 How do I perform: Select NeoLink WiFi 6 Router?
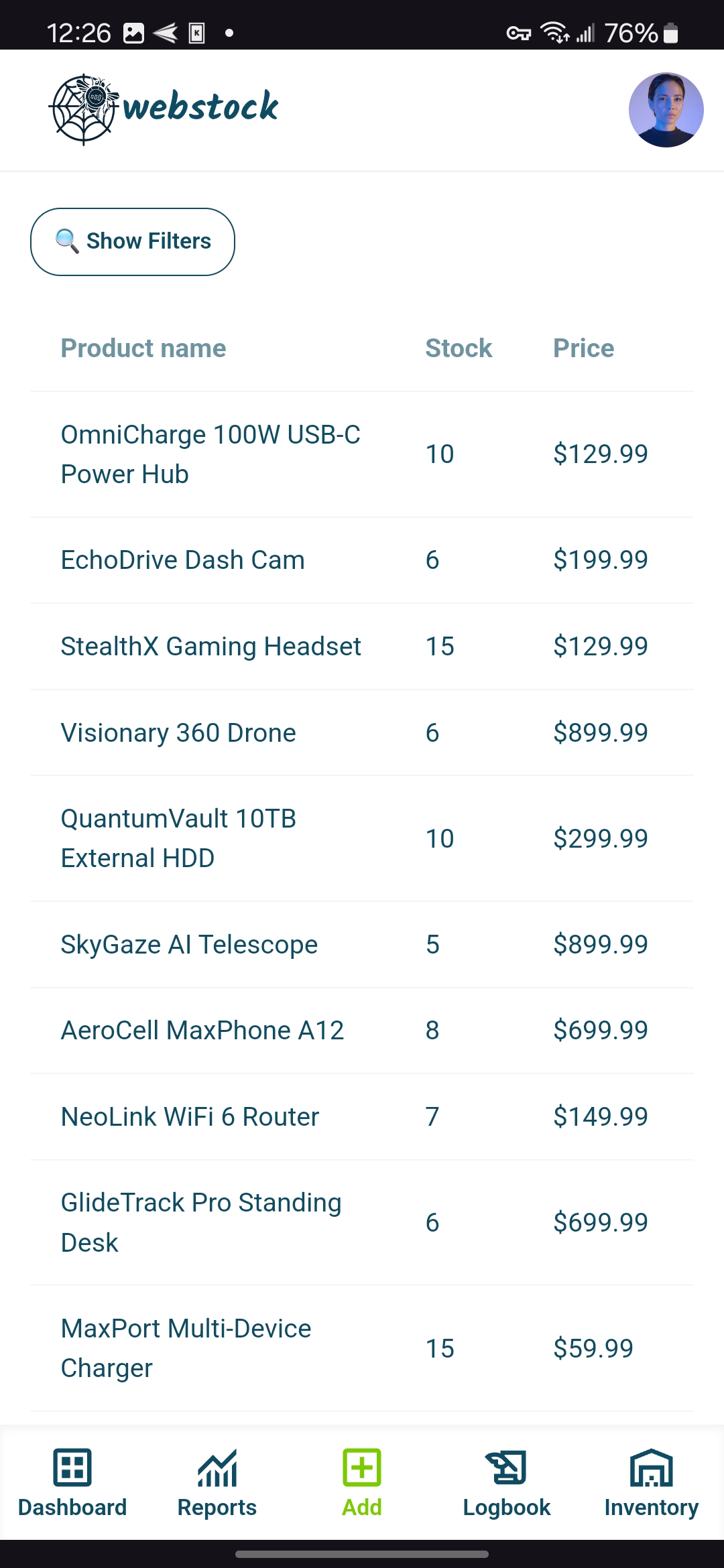click(190, 1117)
